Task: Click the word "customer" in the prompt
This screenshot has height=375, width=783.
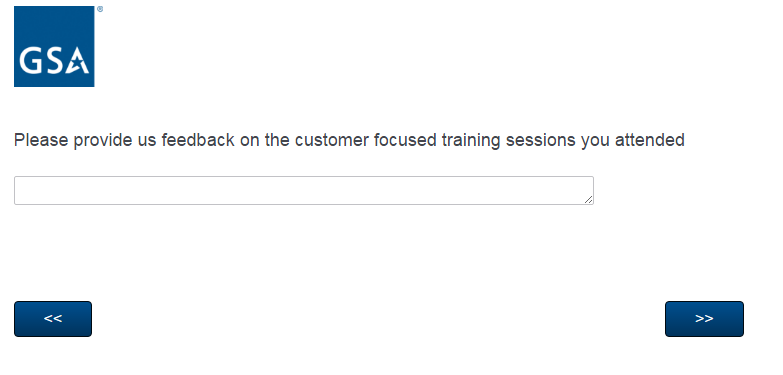Action: coord(332,140)
